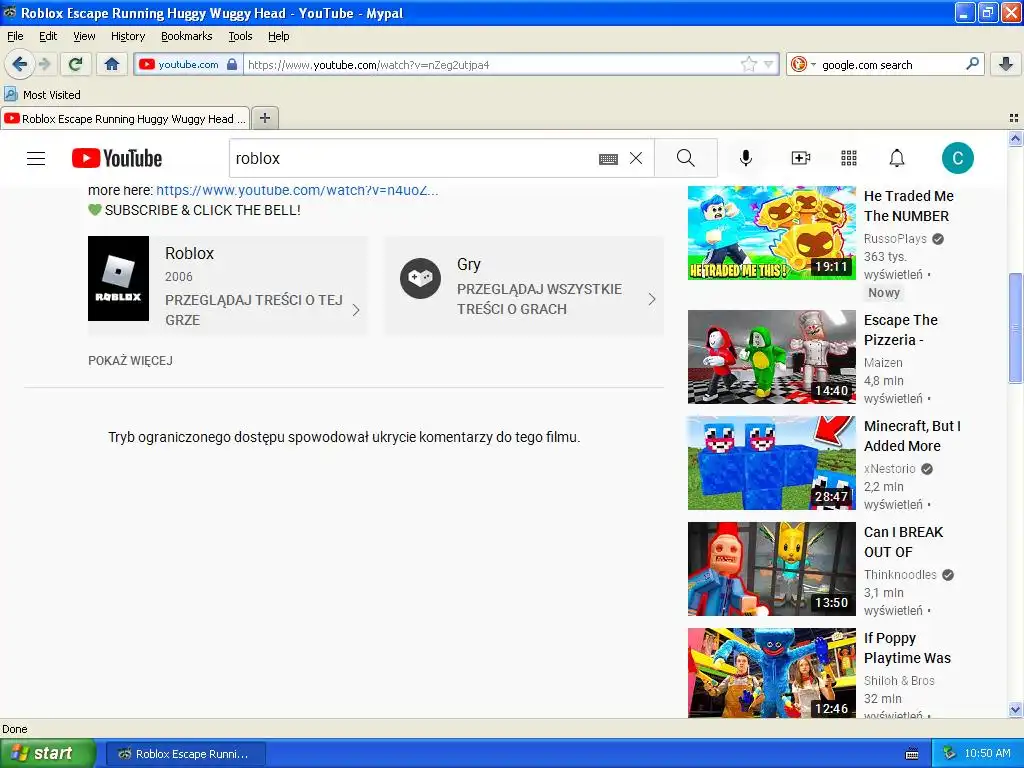The image size is (1024, 768).
Task: Open the Shiloh & Bros channel name
Action: [899, 680]
